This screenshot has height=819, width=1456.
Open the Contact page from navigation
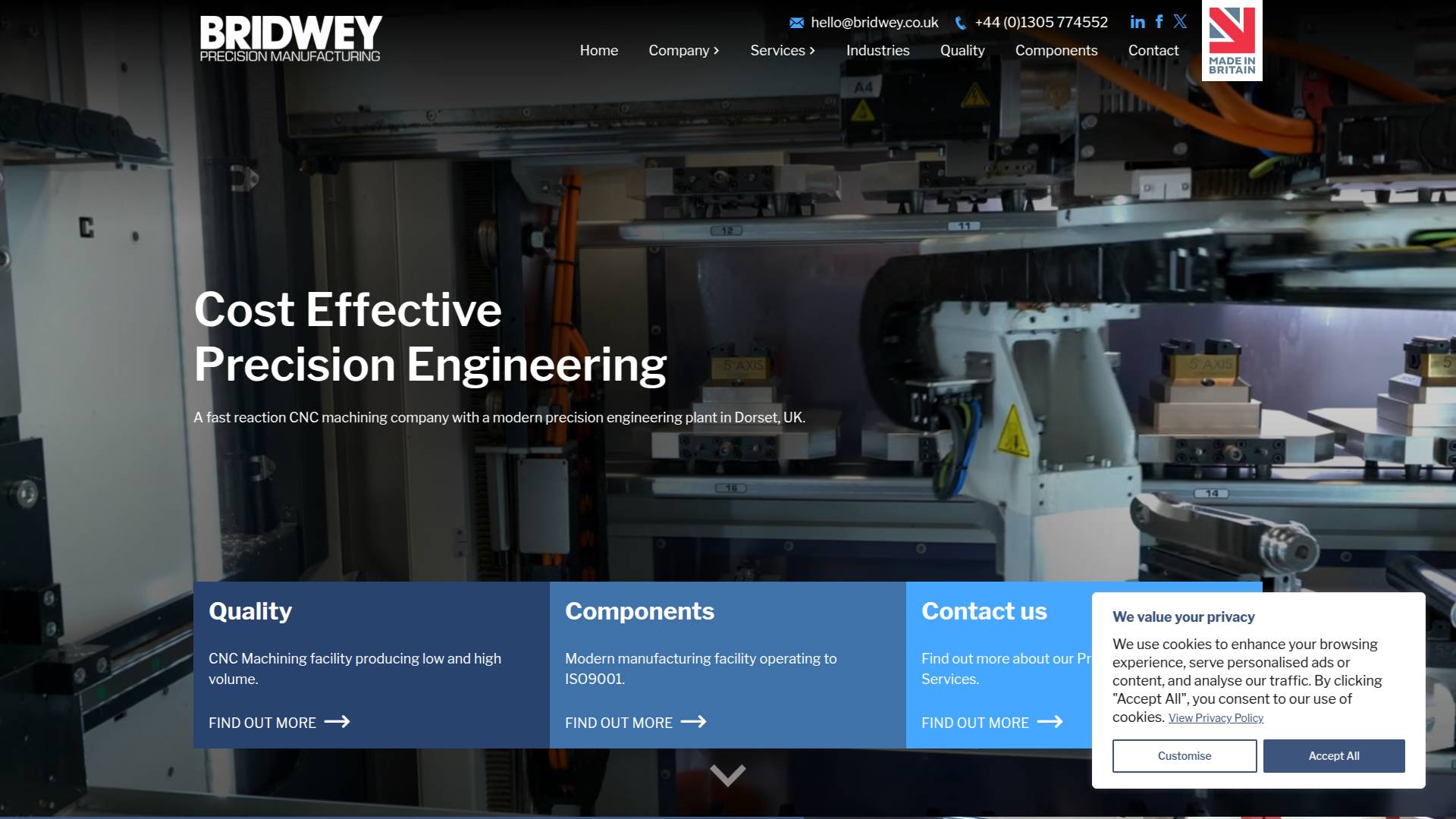[1153, 51]
